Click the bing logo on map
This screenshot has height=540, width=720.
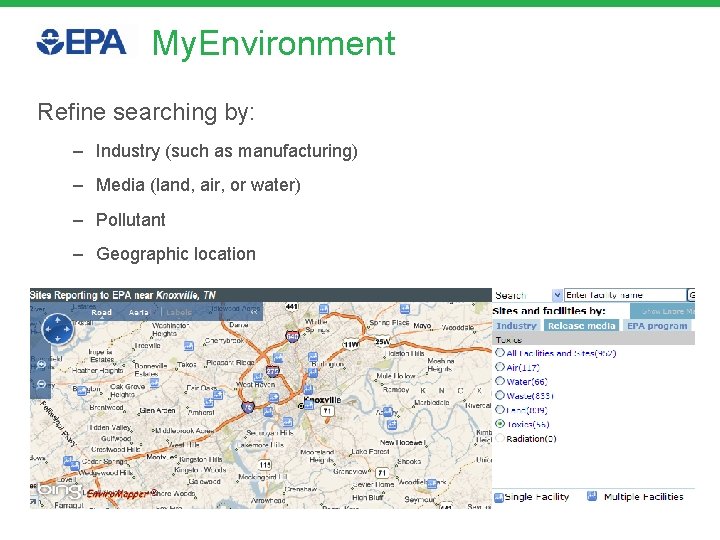point(60,490)
